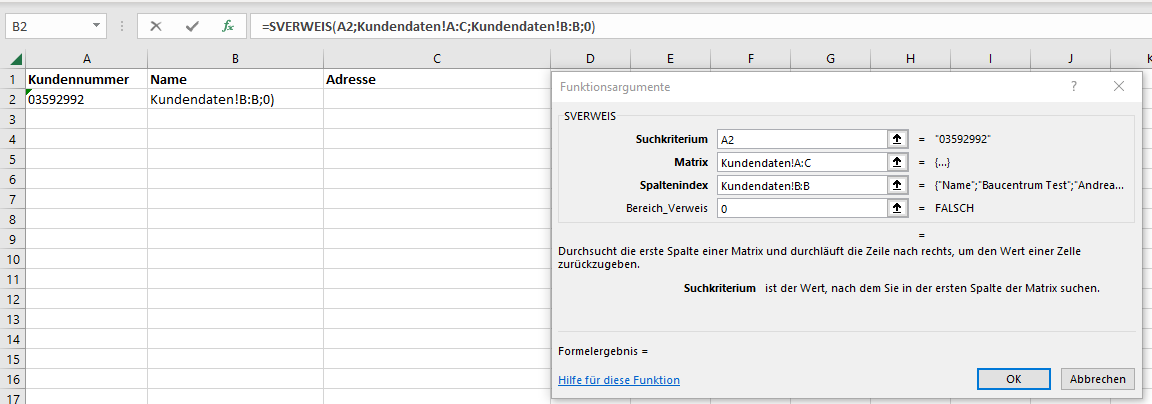Viewport: 1152px width, 404px height.
Task: Select column B header
Action: [235, 59]
